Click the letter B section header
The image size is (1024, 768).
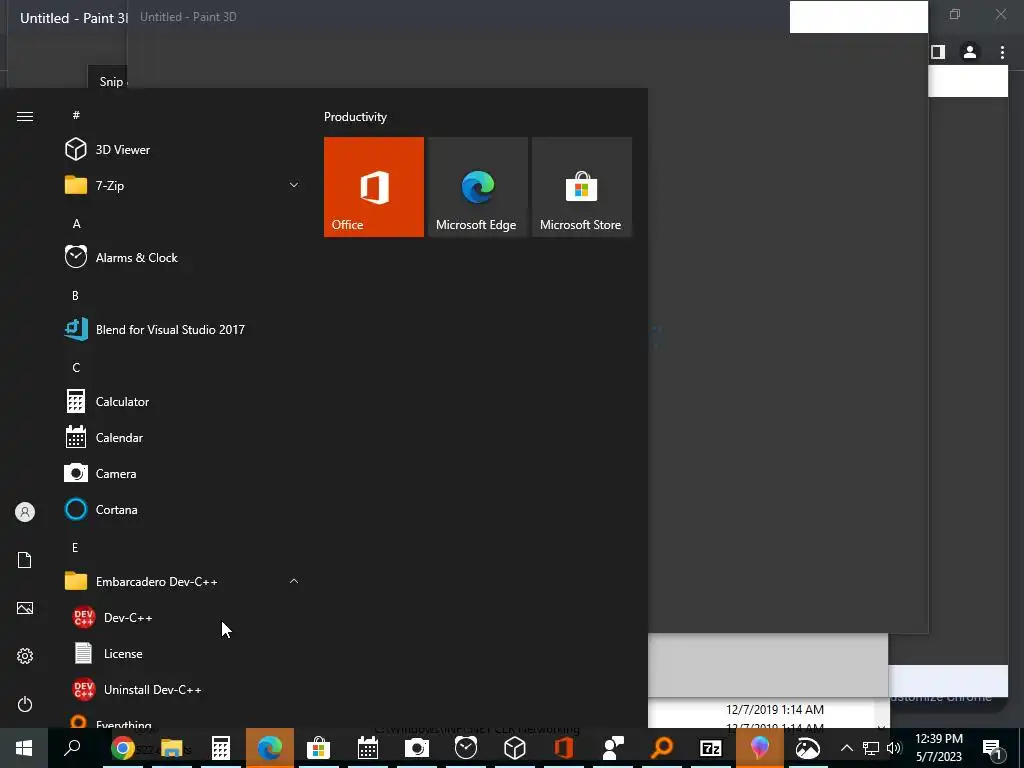coord(75,296)
